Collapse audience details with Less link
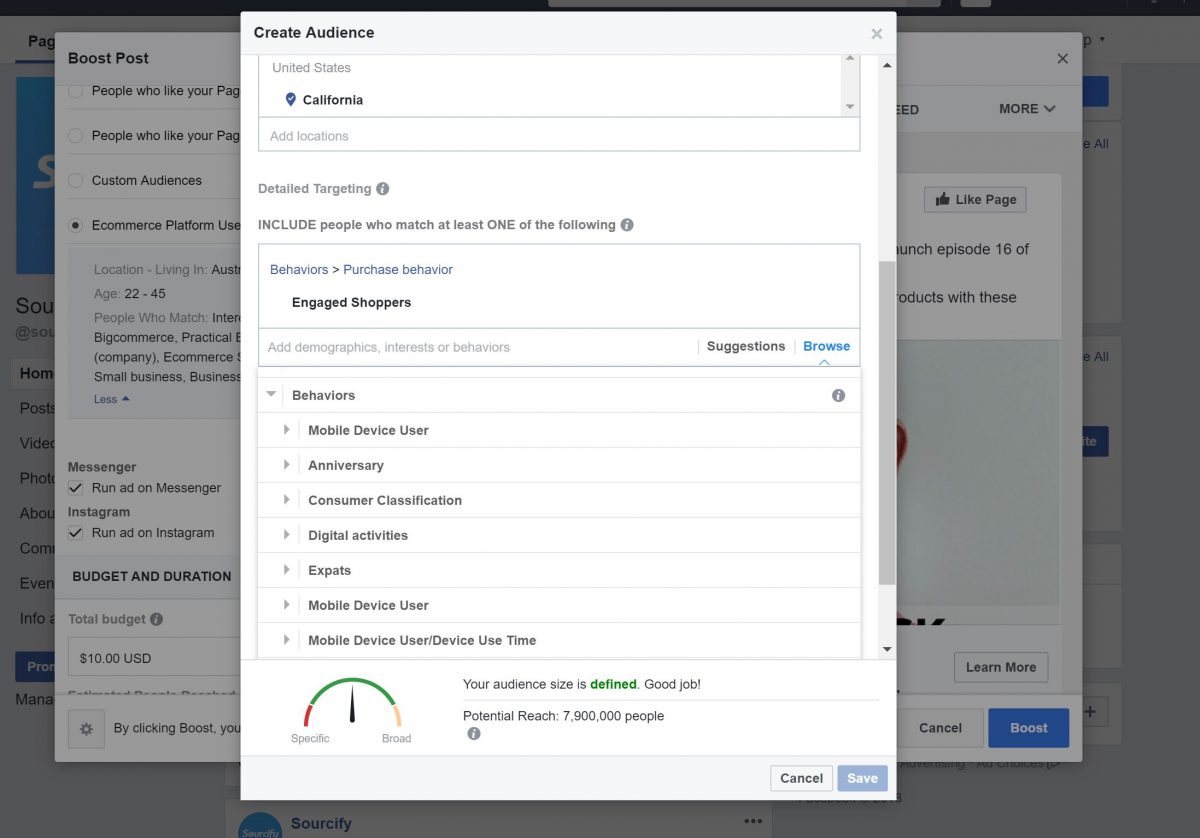Image resolution: width=1200 pixels, height=838 pixels. (x=112, y=399)
